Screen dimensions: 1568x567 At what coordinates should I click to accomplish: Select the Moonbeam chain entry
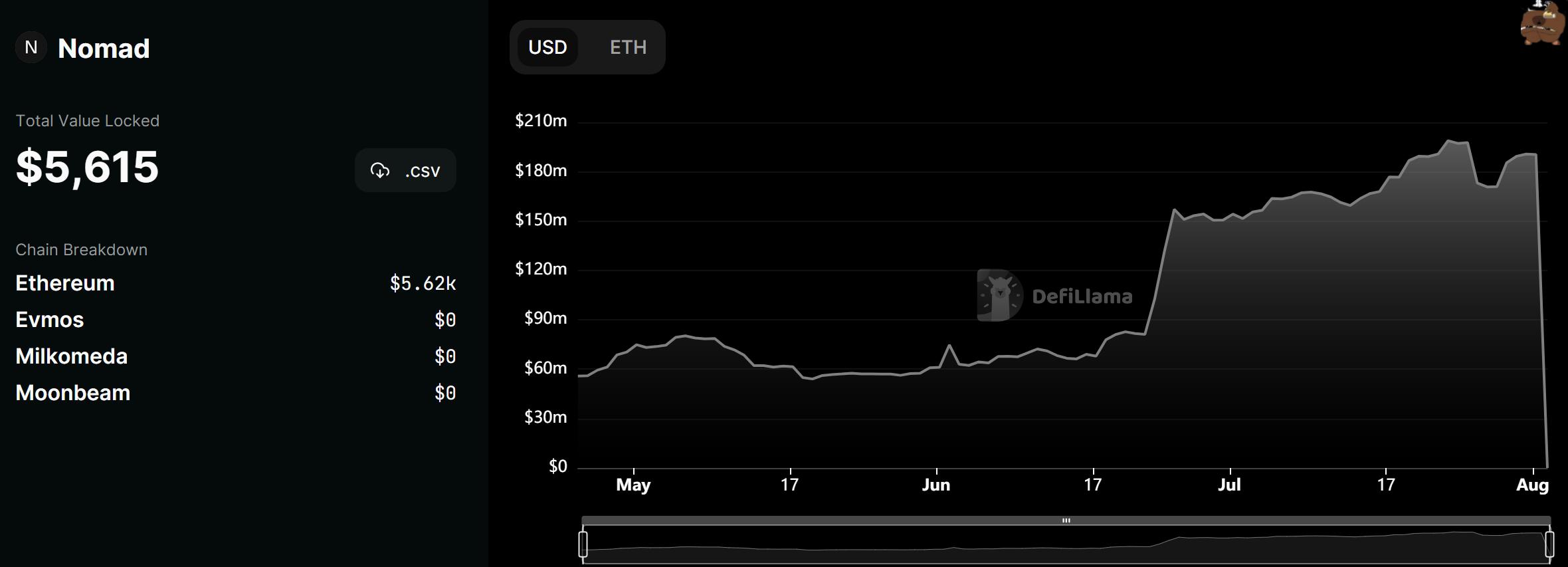click(73, 393)
